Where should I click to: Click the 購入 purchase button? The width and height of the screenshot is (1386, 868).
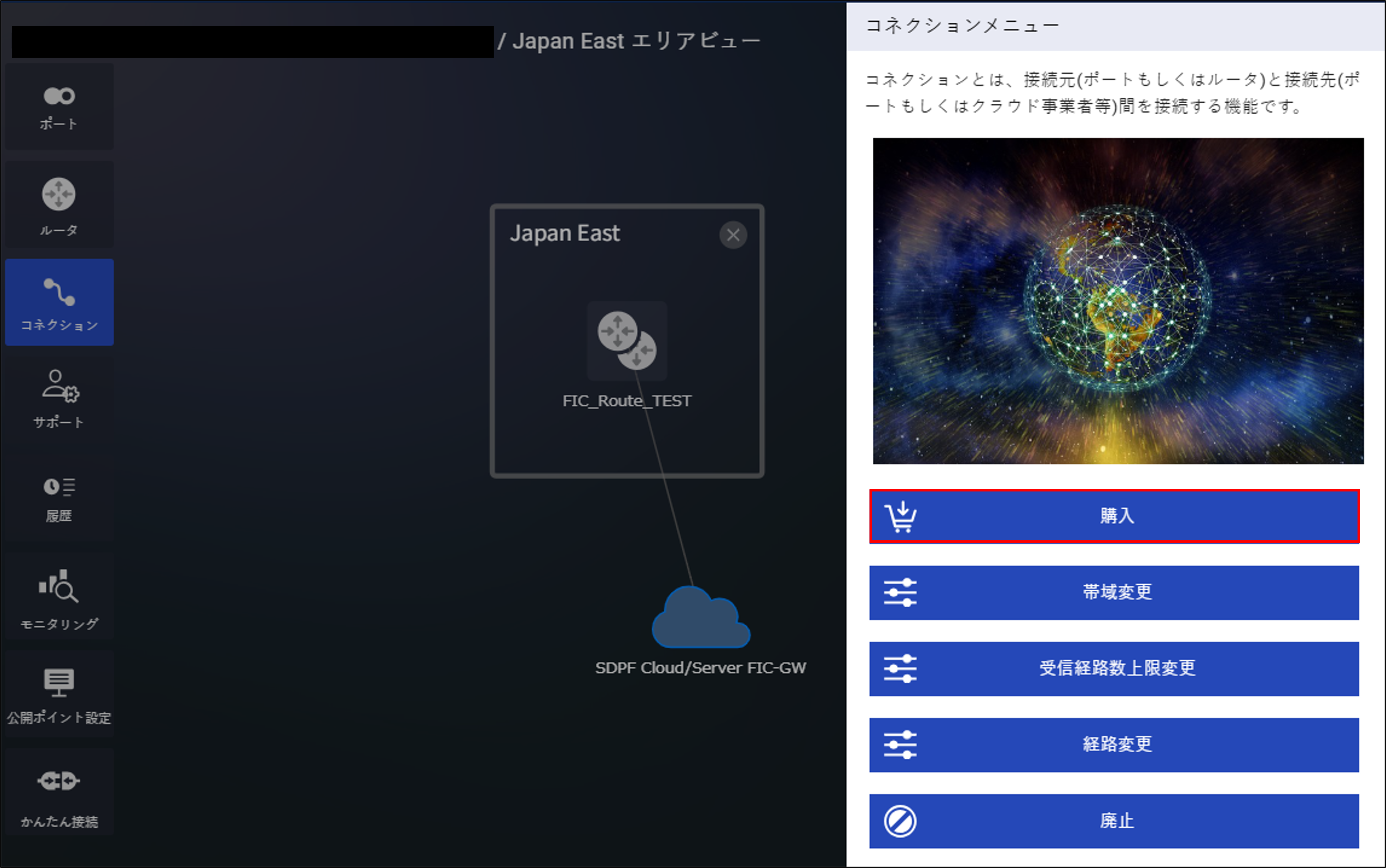click(1115, 516)
